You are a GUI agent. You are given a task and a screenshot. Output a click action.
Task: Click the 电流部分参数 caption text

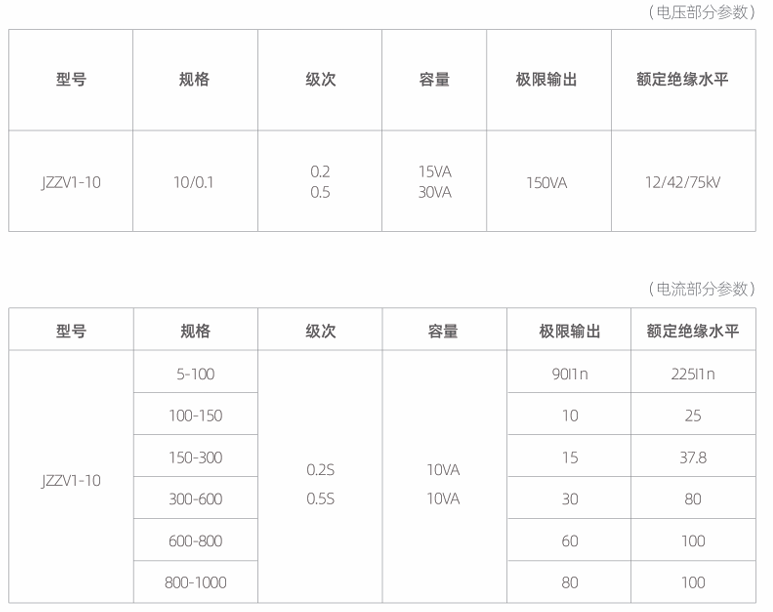click(701, 289)
